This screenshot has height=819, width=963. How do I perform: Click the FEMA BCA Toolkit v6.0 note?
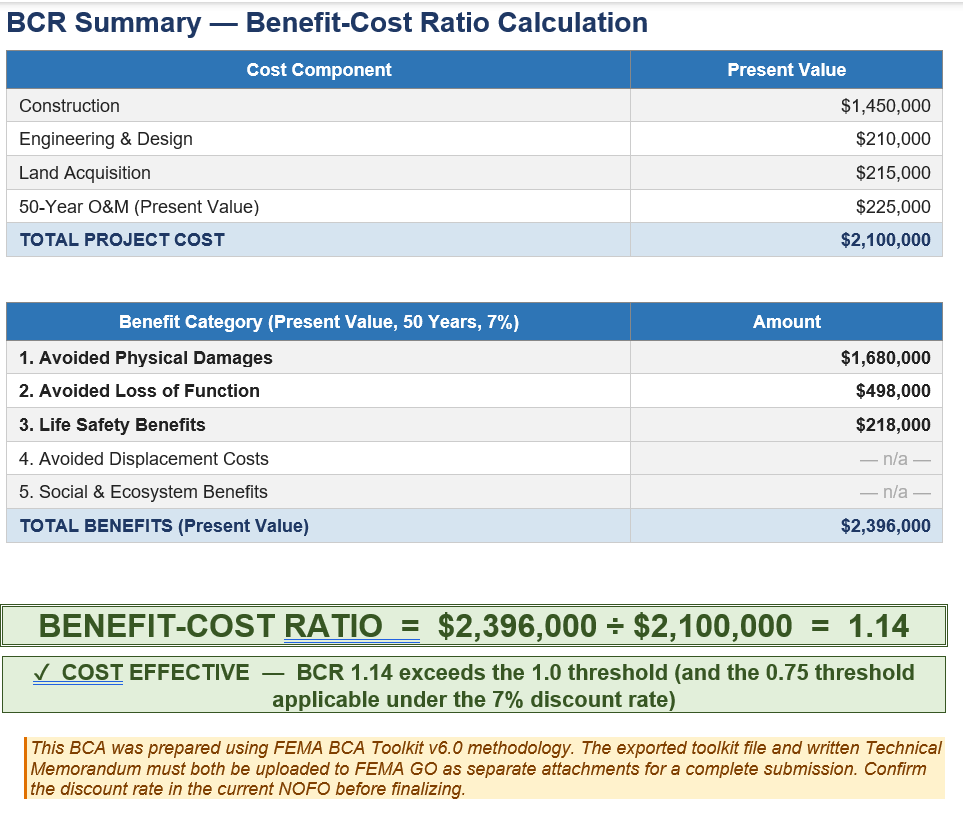click(485, 768)
